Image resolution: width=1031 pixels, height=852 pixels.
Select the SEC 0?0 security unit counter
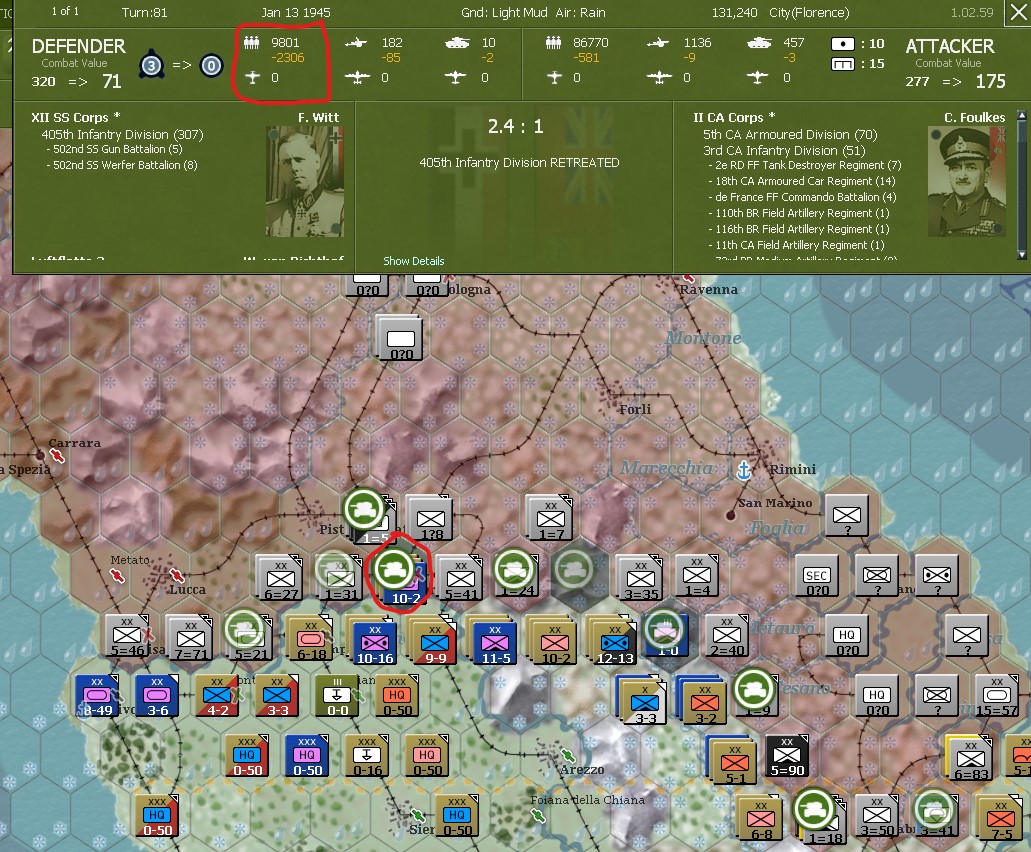coord(815,576)
